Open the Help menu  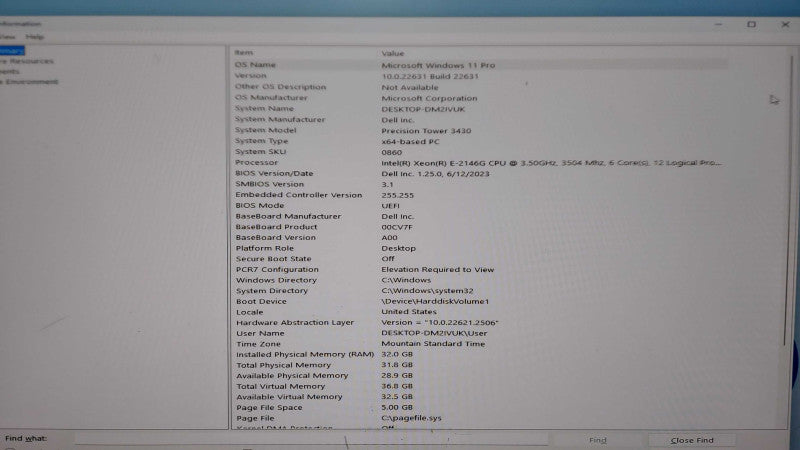pyautogui.click(x=35, y=37)
